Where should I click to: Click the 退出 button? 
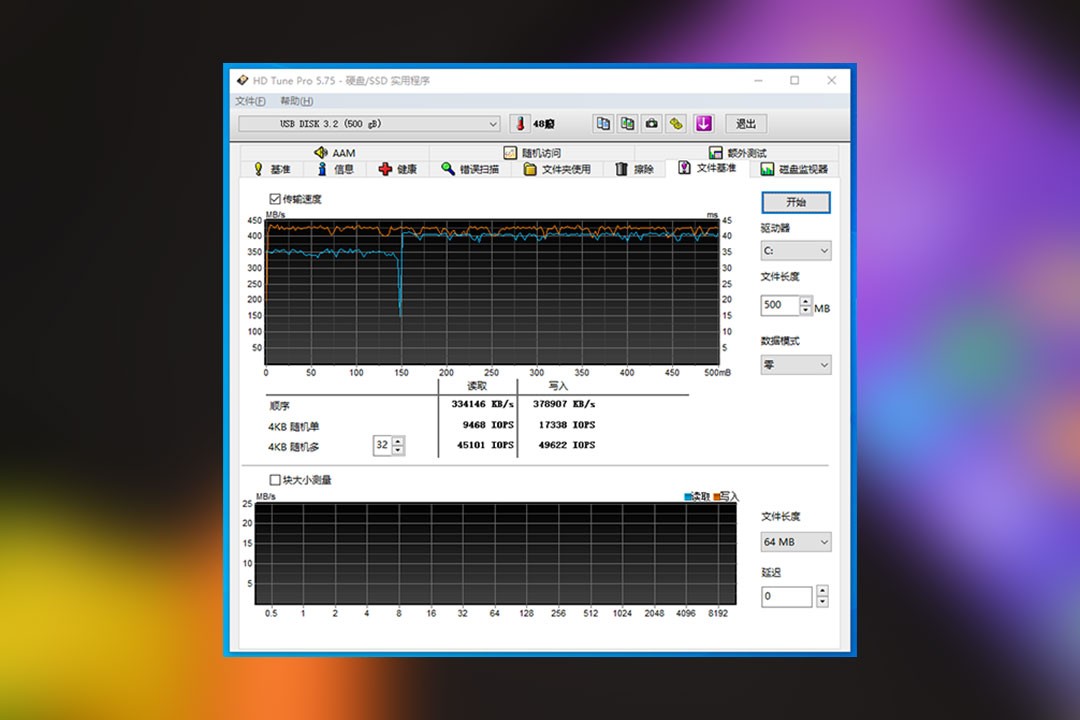(746, 124)
